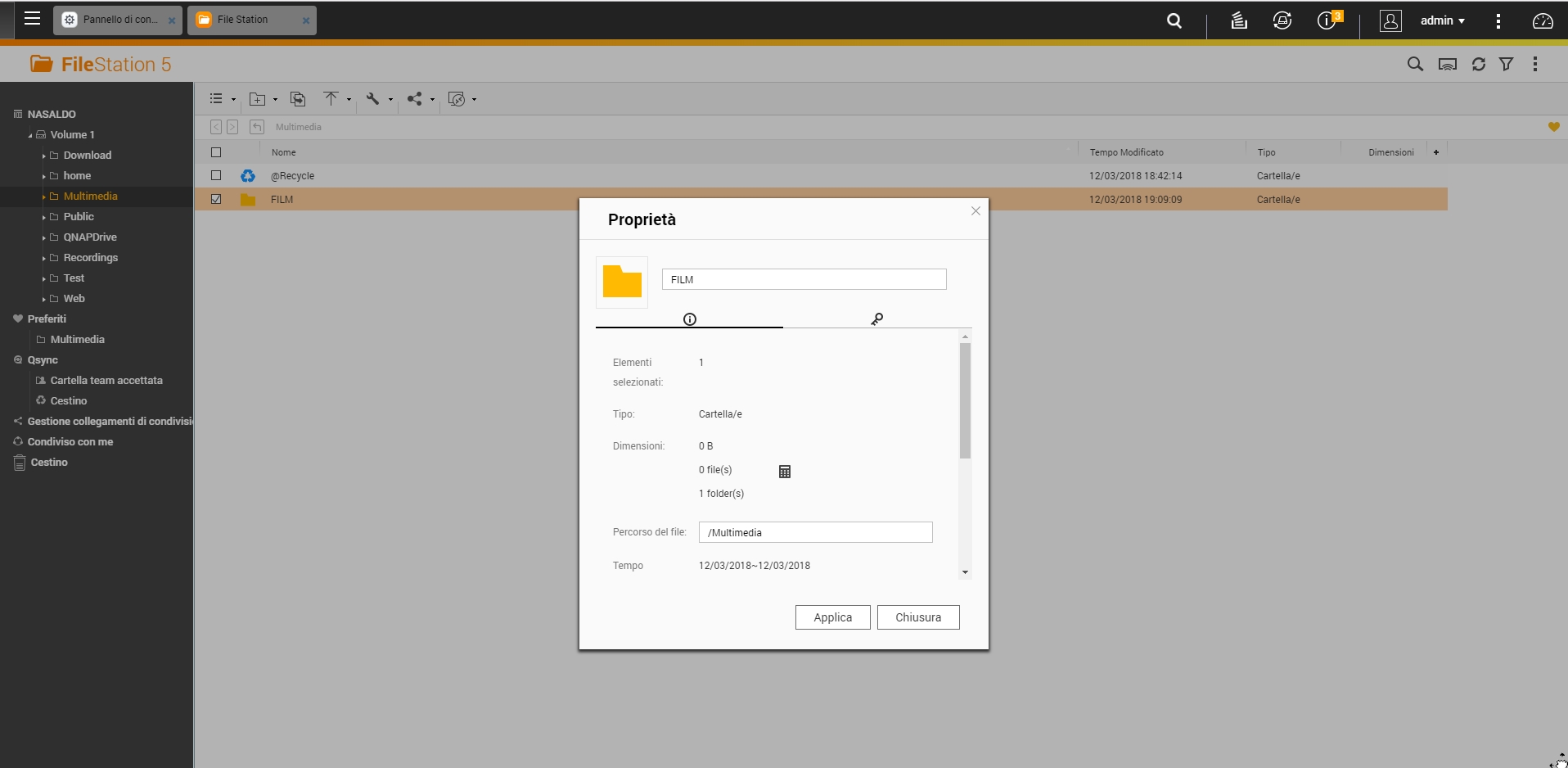Viewport: 1568px width, 768px height.
Task: Open the admin user dropdown
Action: pyautogui.click(x=1442, y=20)
